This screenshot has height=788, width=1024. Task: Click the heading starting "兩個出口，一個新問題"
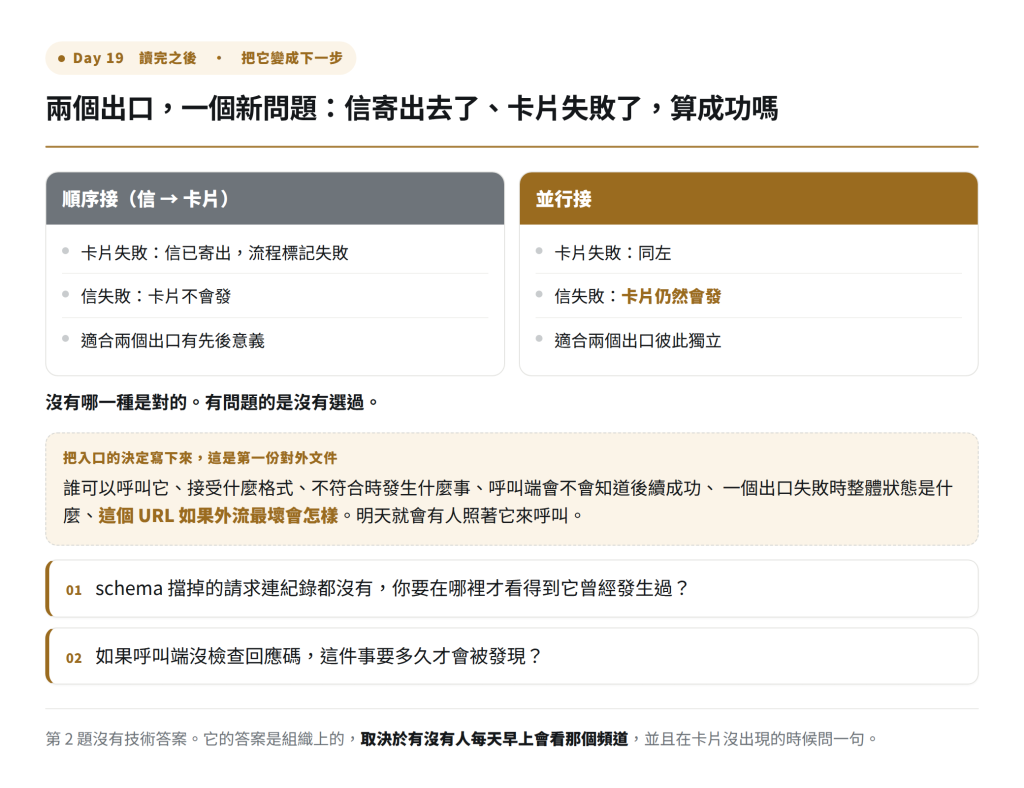coord(412,108)
